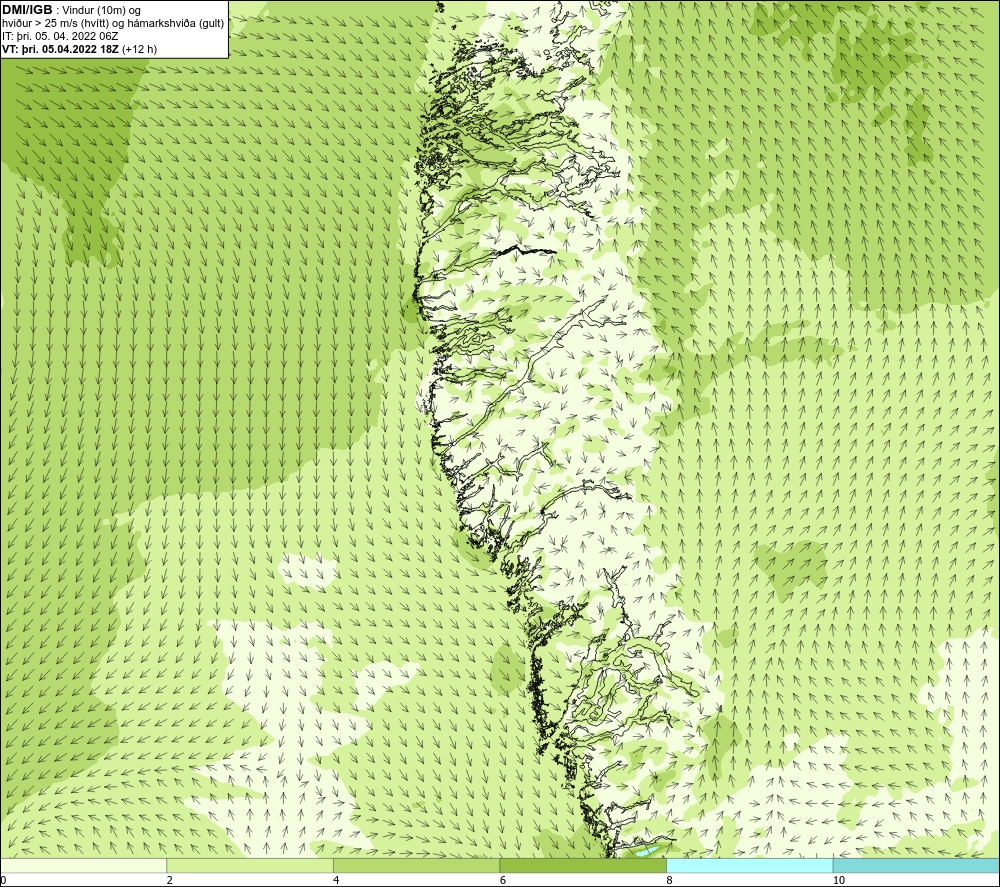Click the DMI/IGB title text
Viewport: 1000px width, 887px height.
(x=27, y=10)
